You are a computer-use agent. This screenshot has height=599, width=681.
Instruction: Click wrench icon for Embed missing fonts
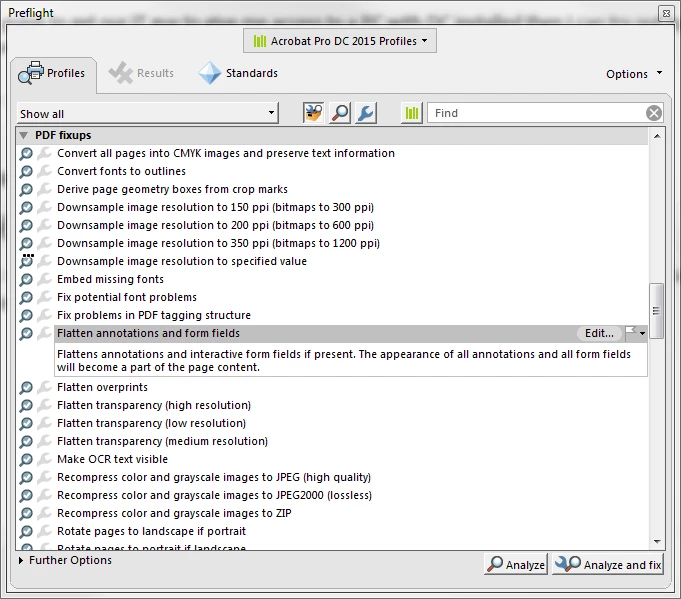pyautogui.click(x=44, y=279)
